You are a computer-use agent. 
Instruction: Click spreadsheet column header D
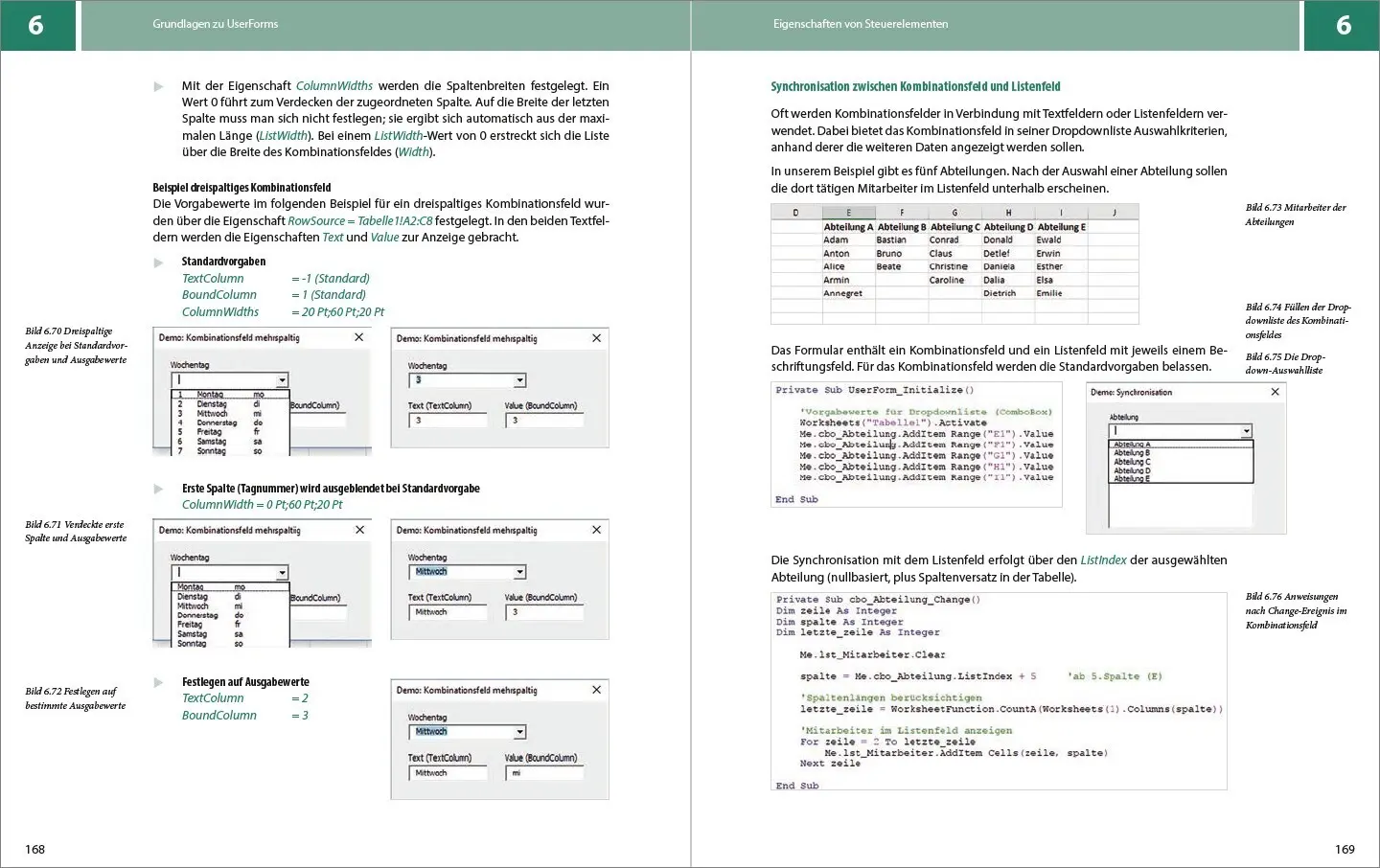(x=795, y=213)
